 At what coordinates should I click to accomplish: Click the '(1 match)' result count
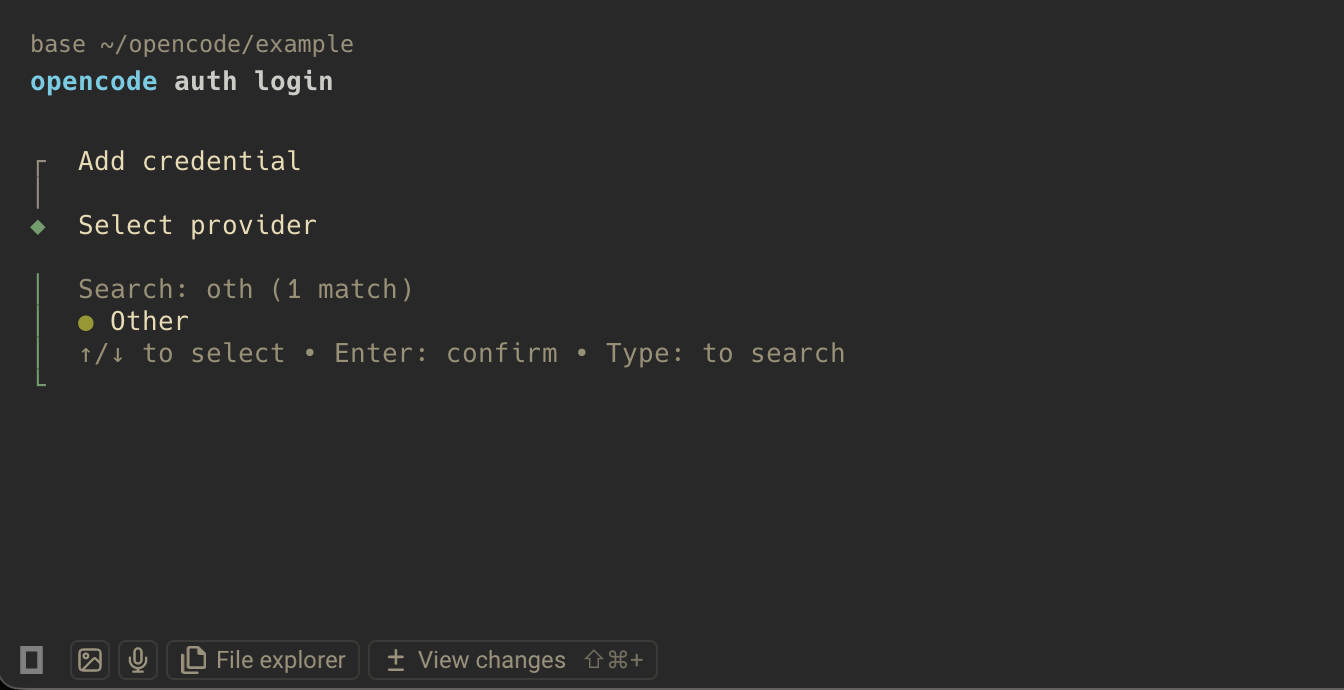pos(342,289)
